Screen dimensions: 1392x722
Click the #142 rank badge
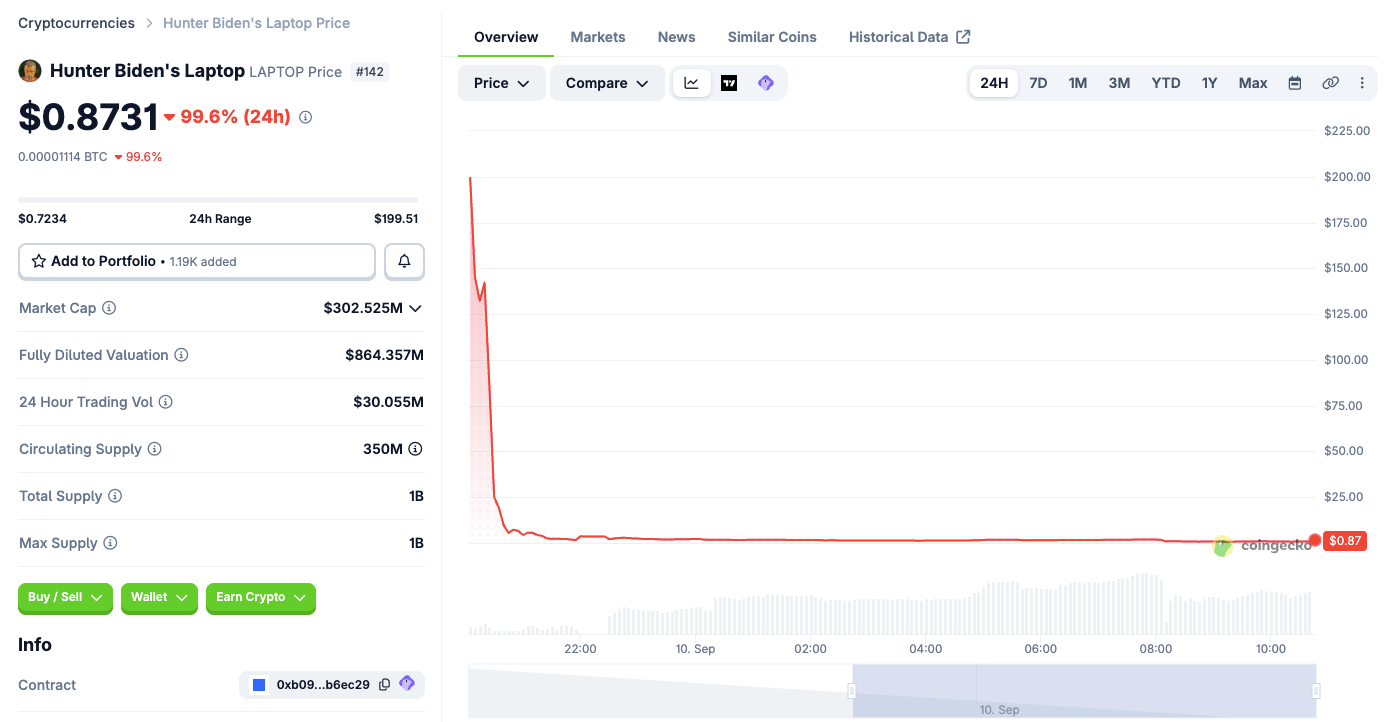click(x=370, y=72)
